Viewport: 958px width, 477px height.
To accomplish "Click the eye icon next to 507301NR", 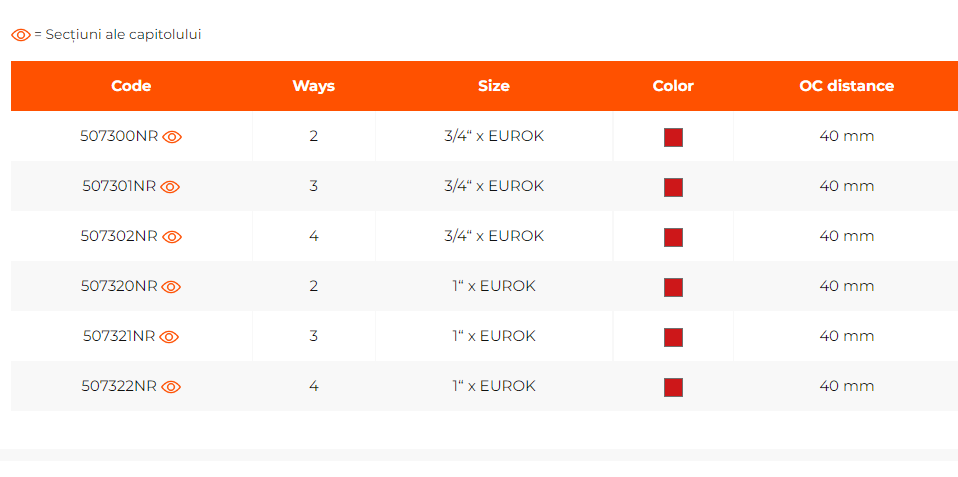I will 170,187.
